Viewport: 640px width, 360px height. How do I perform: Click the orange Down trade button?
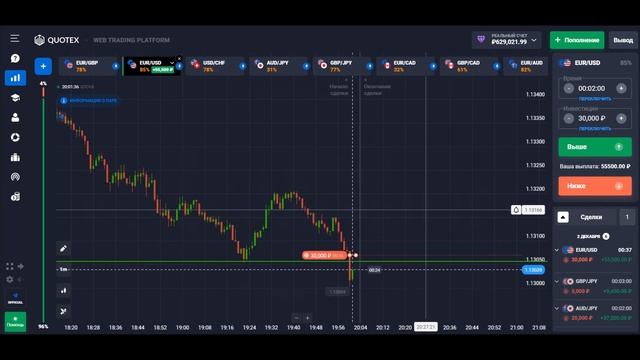click(x=595, y=186)
